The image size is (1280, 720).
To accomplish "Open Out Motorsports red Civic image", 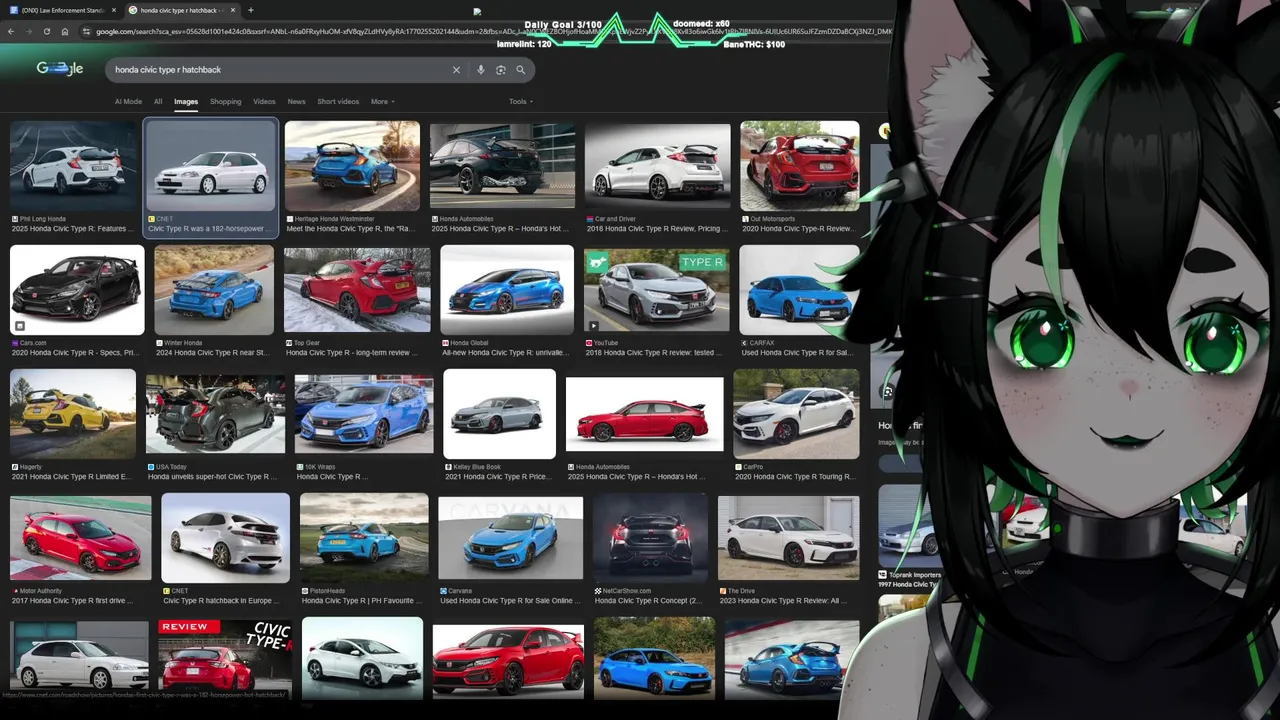I will click(800, 165).
